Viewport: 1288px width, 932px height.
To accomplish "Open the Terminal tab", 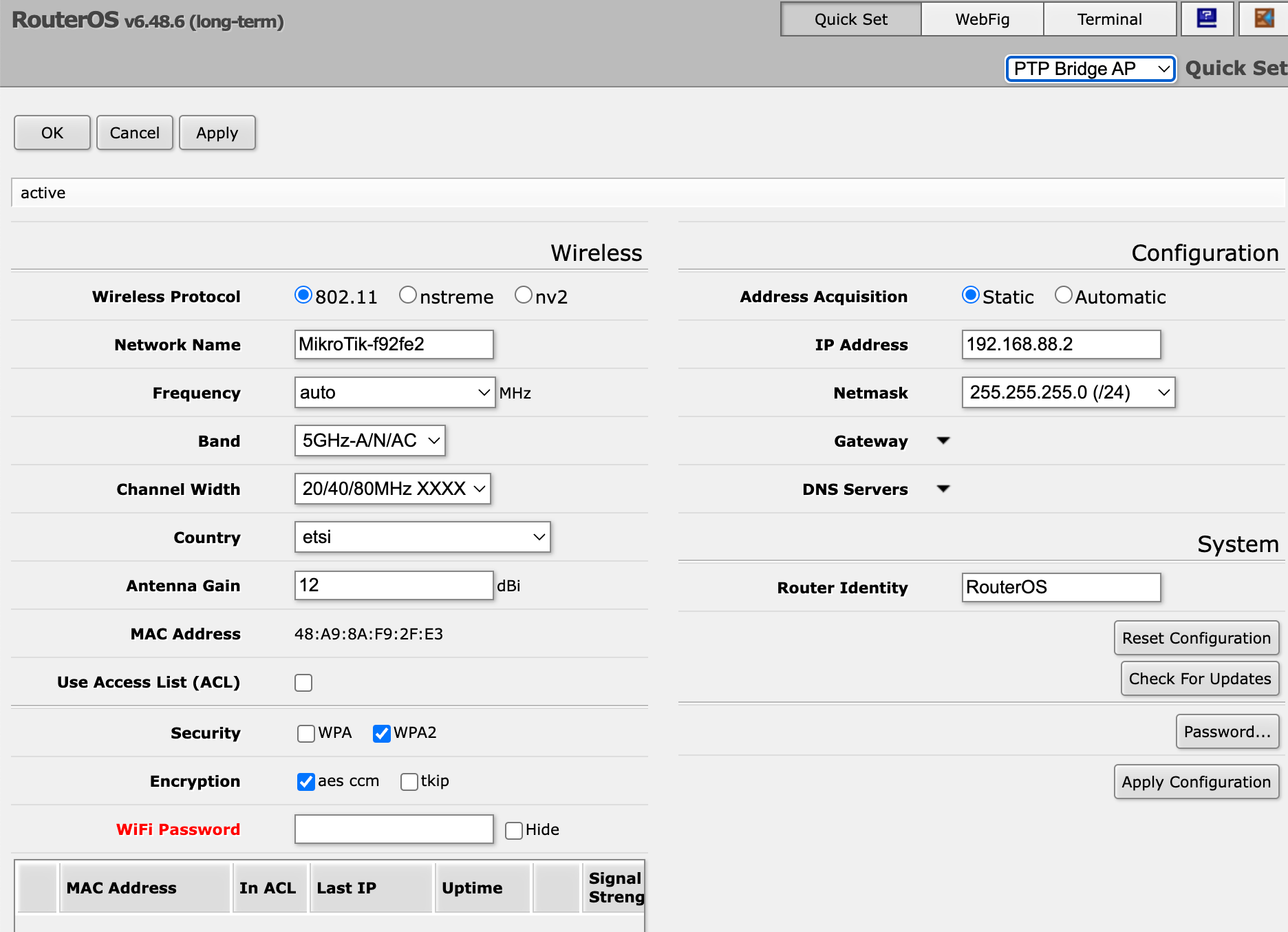I will [x=1110, y=19].
